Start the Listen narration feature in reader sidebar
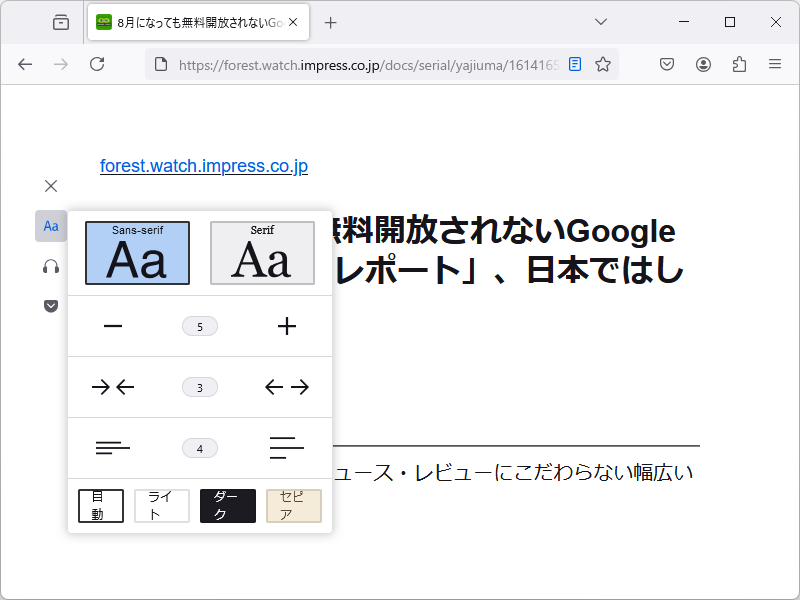Screen dimensions: 800x600 (x=51, y=266)
